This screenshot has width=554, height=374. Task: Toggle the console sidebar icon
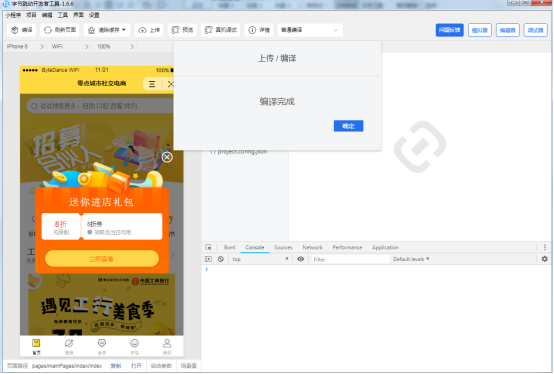(208, 259)
